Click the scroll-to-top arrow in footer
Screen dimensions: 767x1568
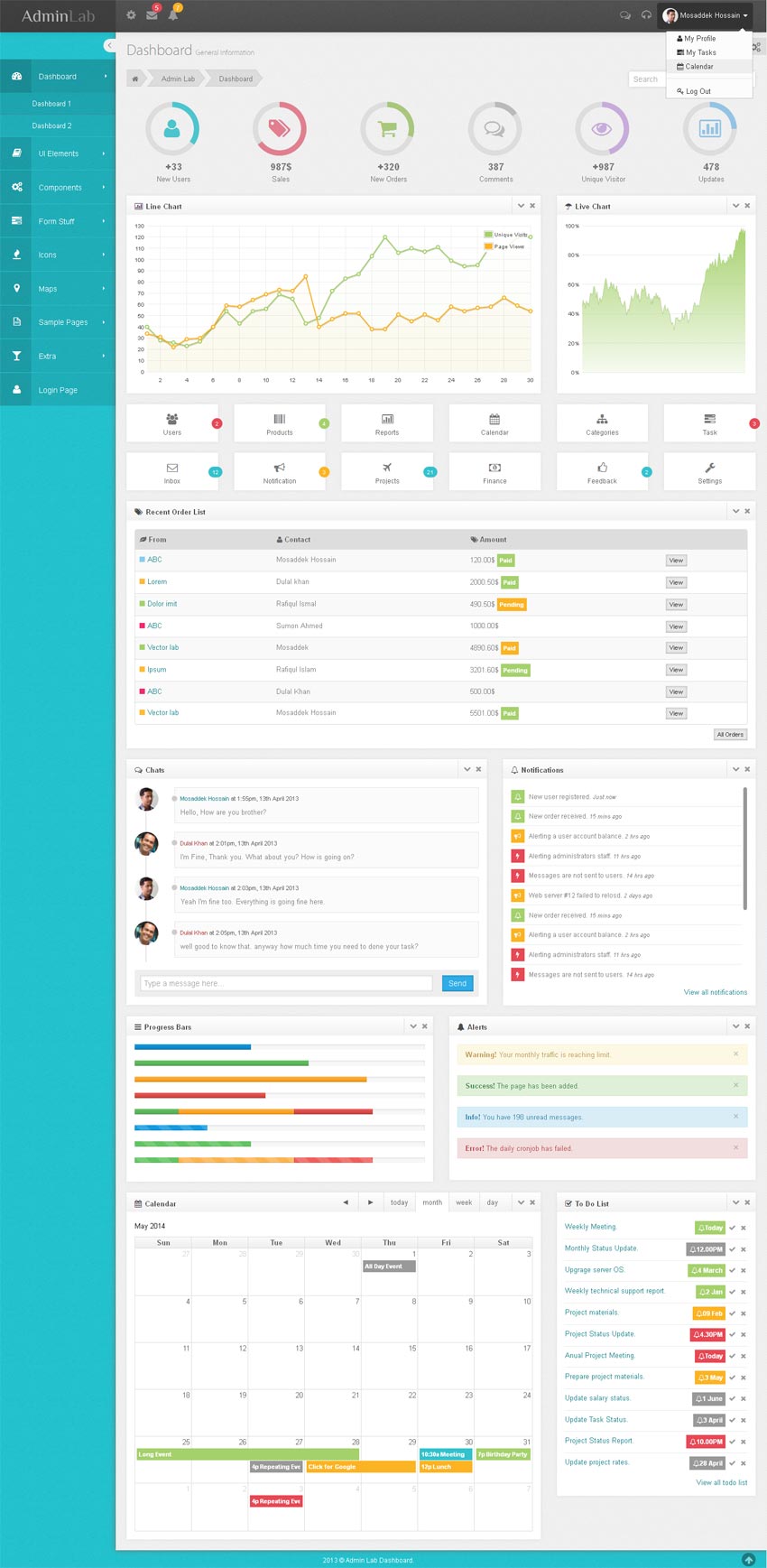748,1559
